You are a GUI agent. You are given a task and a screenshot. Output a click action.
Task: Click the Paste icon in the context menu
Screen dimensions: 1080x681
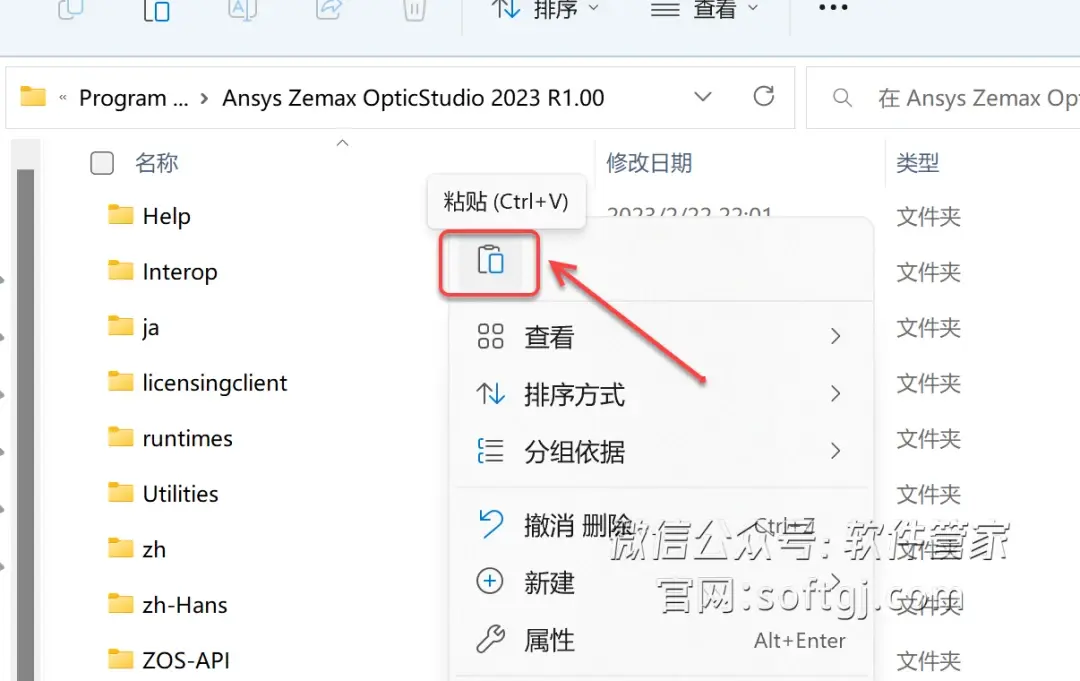click(x=490, y=261)
